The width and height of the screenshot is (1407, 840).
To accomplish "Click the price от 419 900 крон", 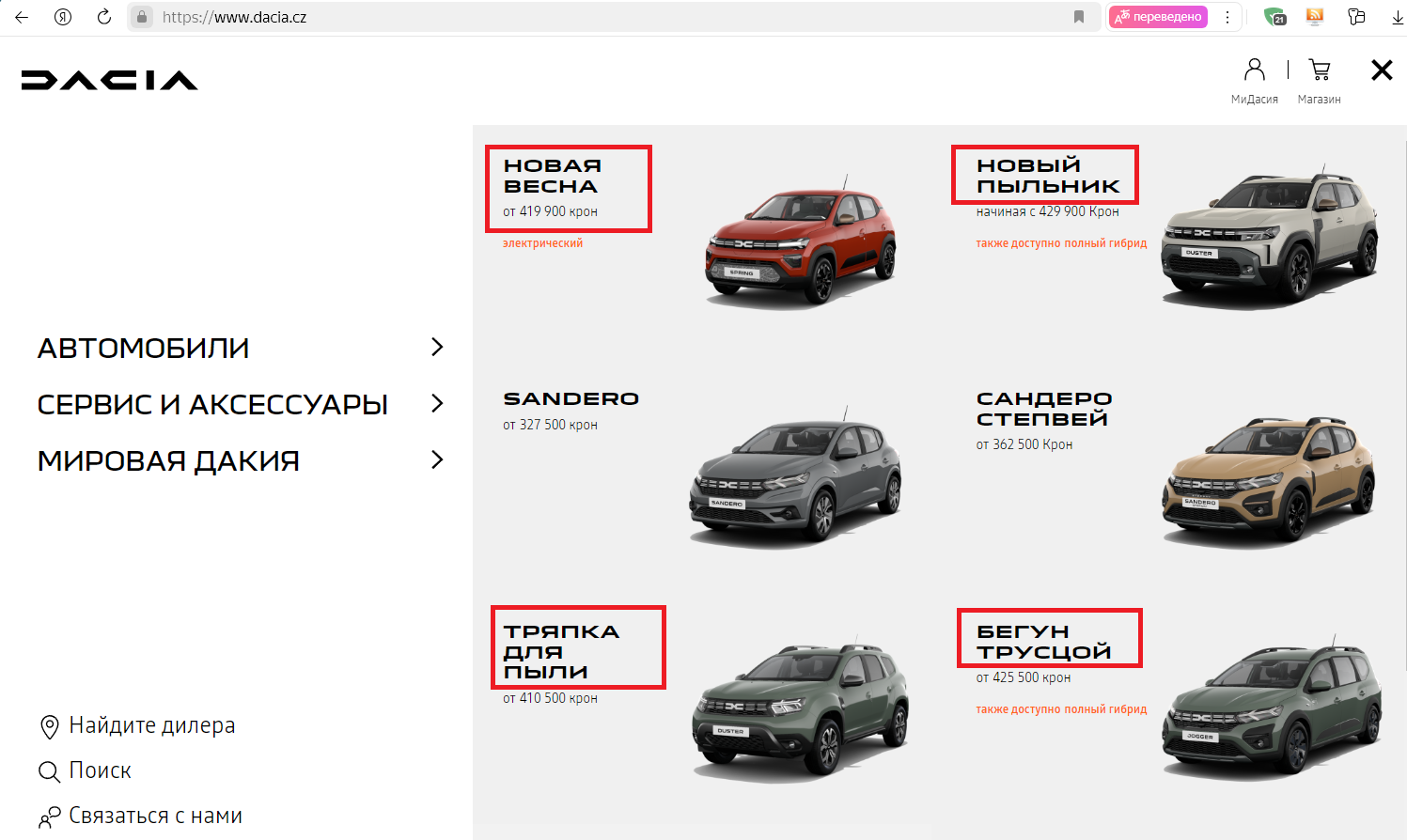I will pos(550,211).
